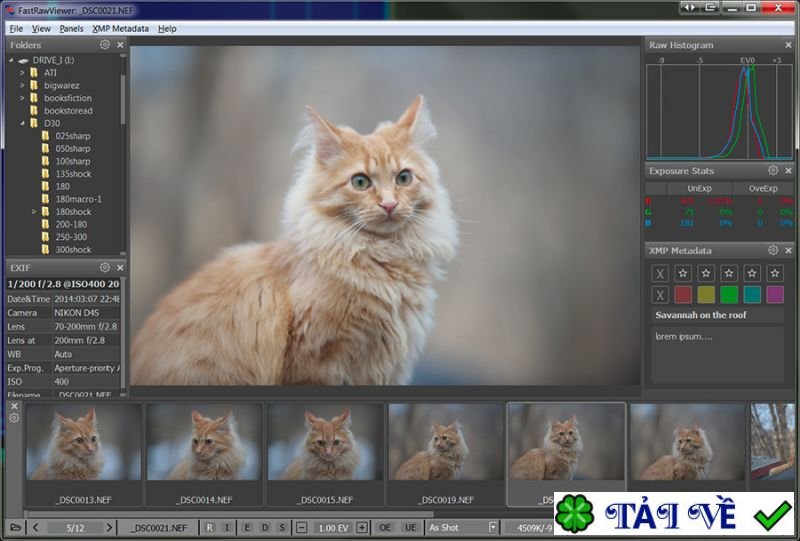Clear the star rating with X
Viewport: 800px width, 541px height.
point(660,273)
